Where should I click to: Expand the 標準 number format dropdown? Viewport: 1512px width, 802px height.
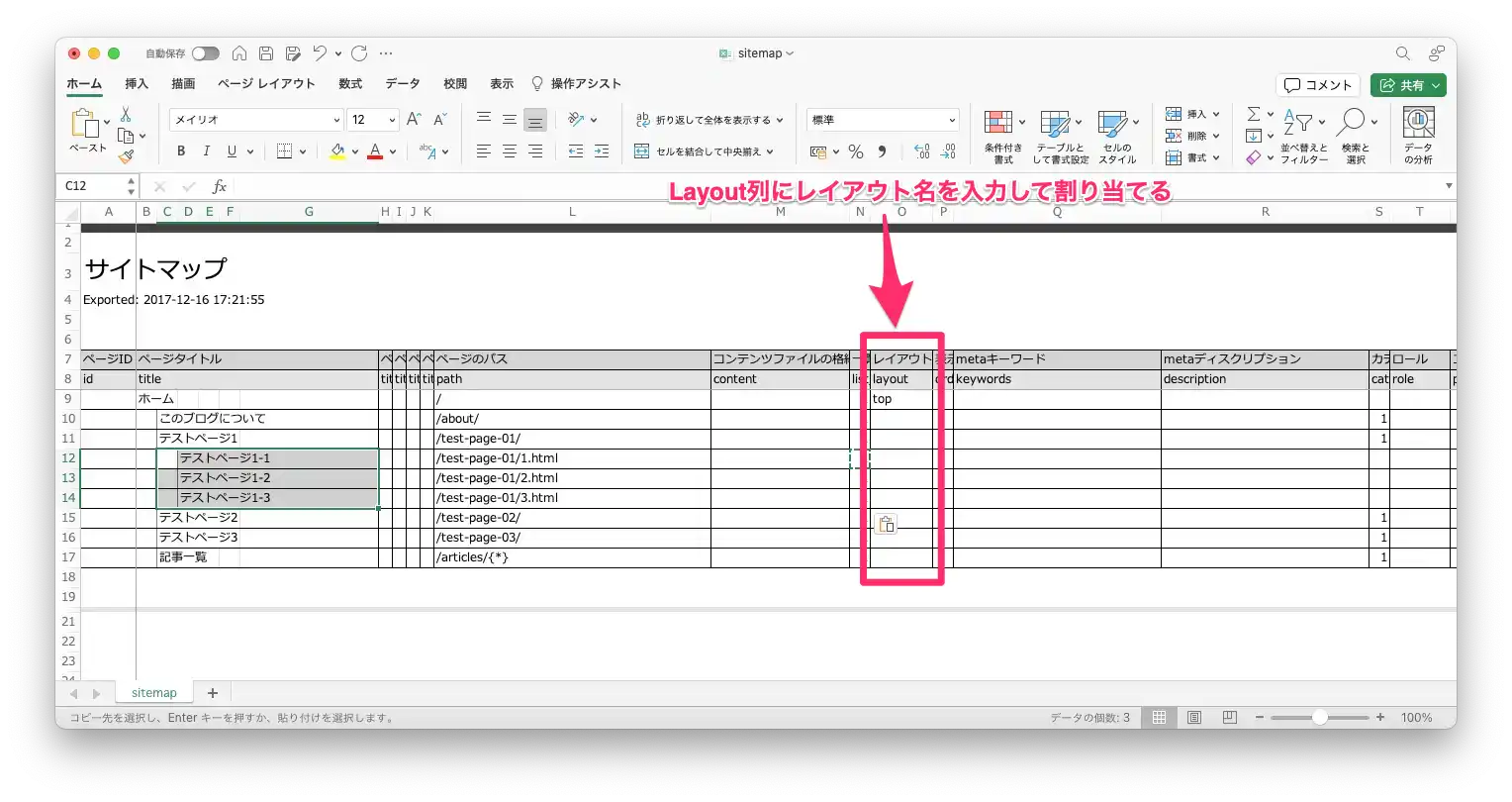952,120
